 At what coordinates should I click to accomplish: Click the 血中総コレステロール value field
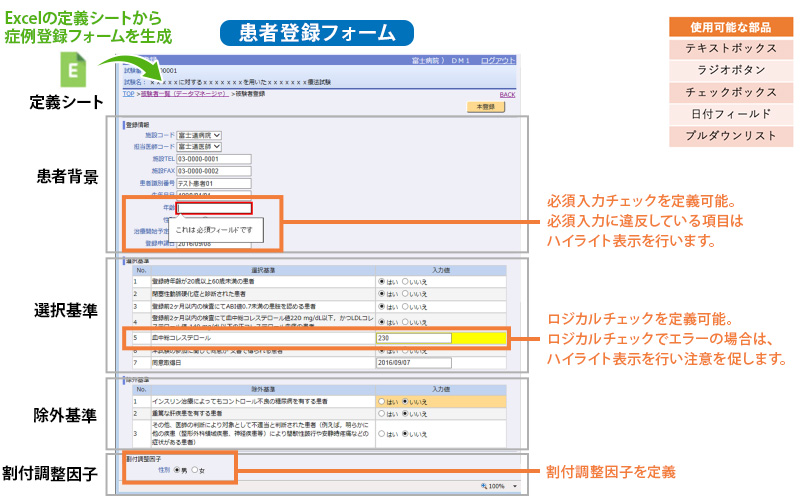click(x=412, y=339)
